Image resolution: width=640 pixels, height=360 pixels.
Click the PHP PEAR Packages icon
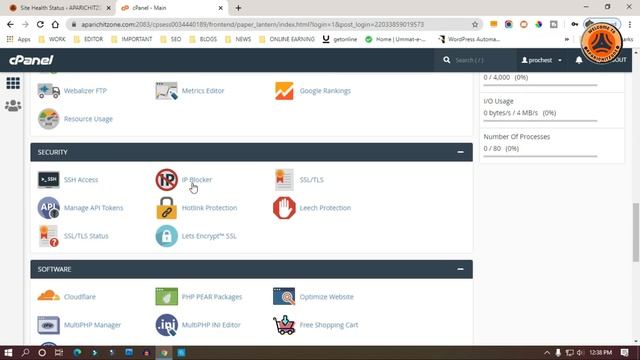pyautogui.click(x=167, y=296)
